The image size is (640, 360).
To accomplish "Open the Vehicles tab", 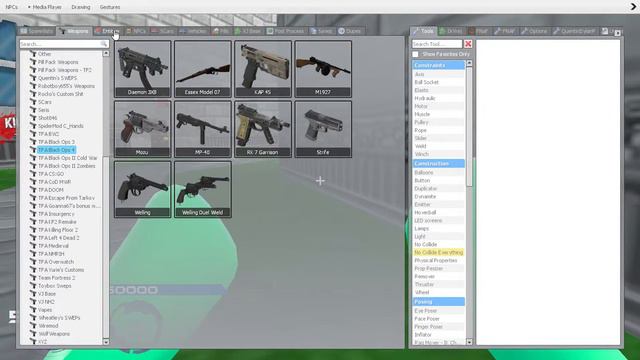I will click(193, 31).
